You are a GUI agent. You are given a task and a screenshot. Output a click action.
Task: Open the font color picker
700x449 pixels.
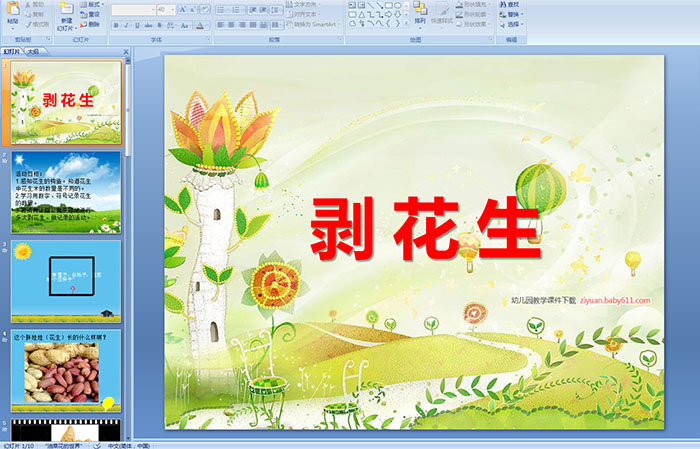[201, 25]
